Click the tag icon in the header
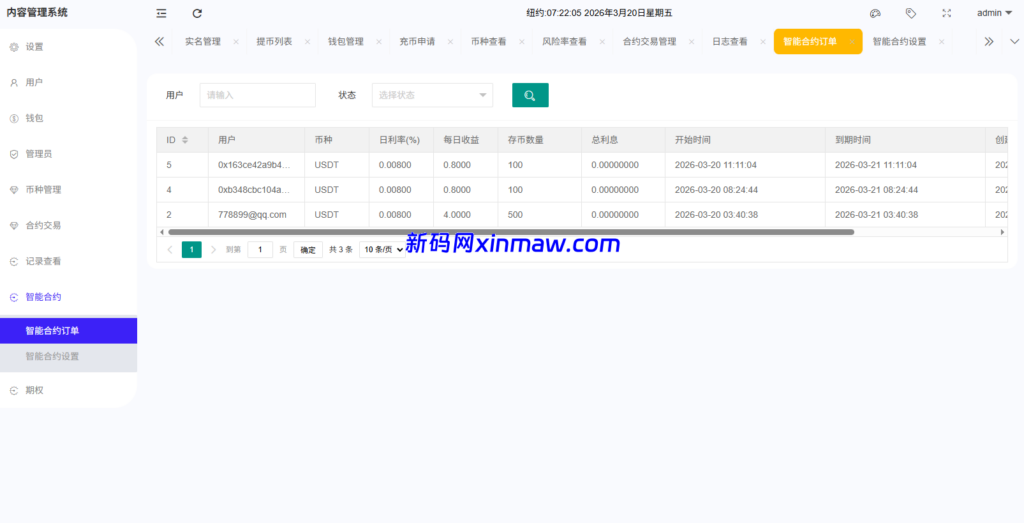Screen dimensions: 1024x523 [911, 13]
